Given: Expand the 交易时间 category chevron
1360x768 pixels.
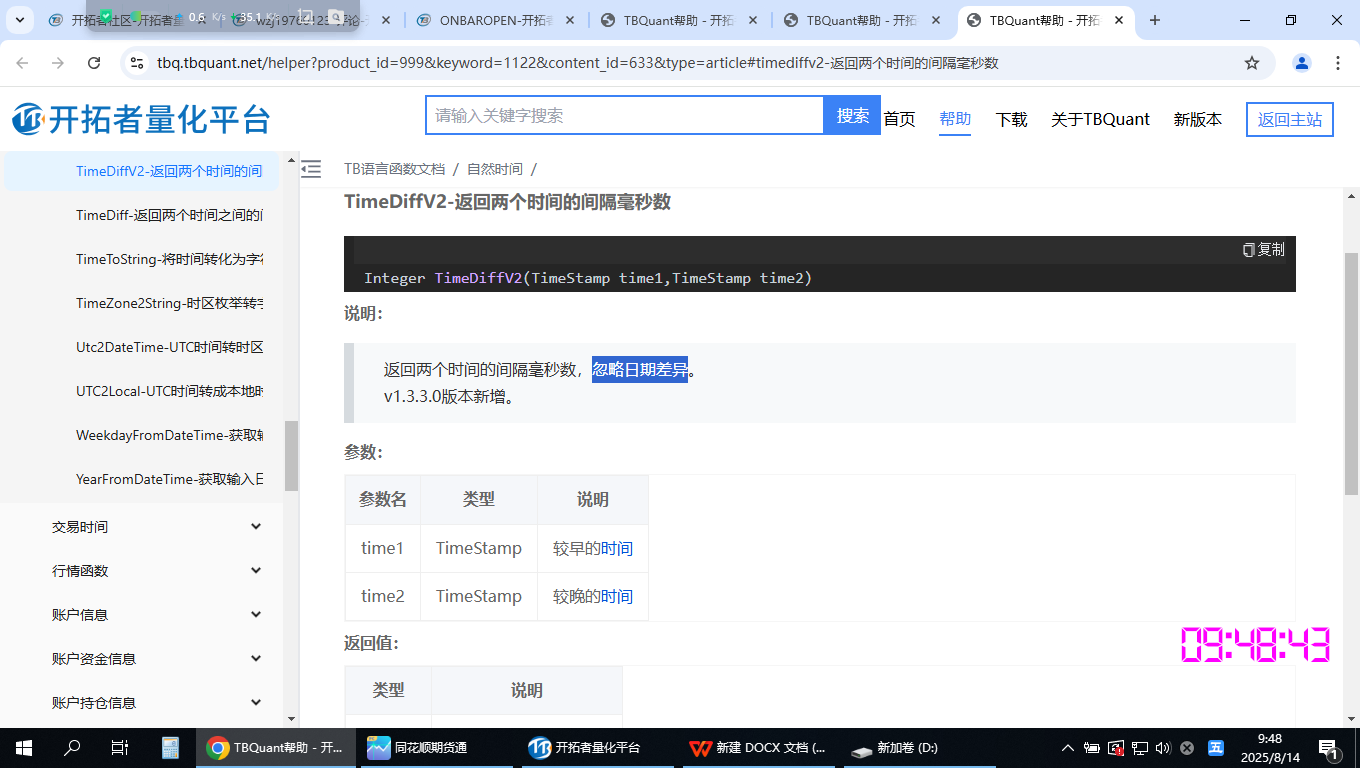Looking at the screenshot, I should (256, 527).
